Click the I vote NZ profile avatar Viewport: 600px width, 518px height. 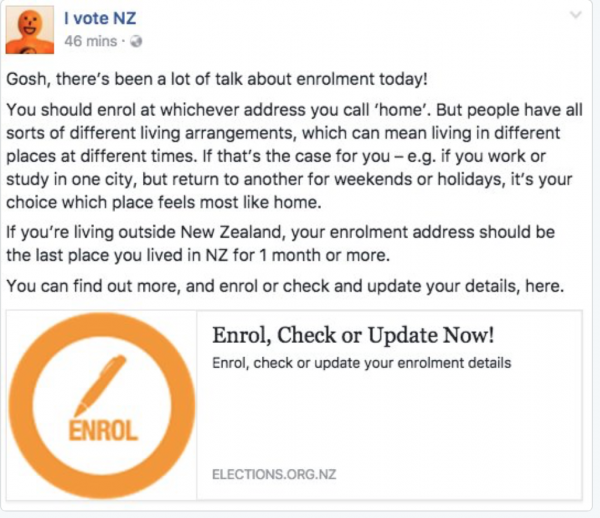tap(29, 29)
